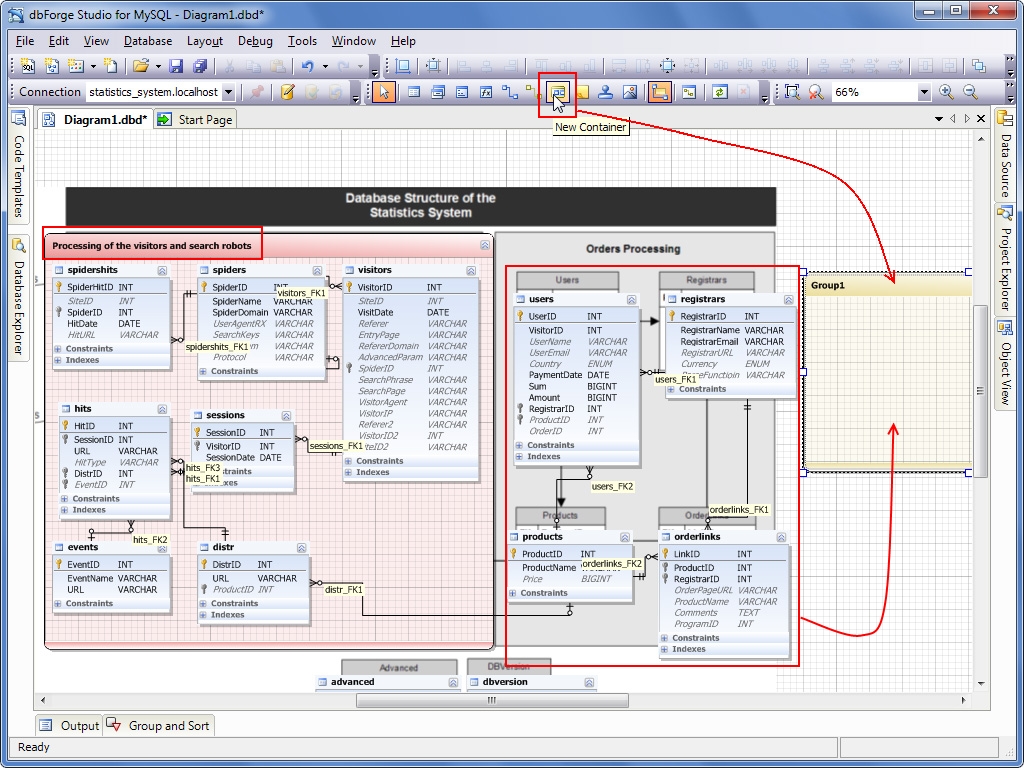Select the New Function fx tool
Image resolution: width=1024 pixels, height=768 pixels.
pyautogui.click(x=486, y=92)
